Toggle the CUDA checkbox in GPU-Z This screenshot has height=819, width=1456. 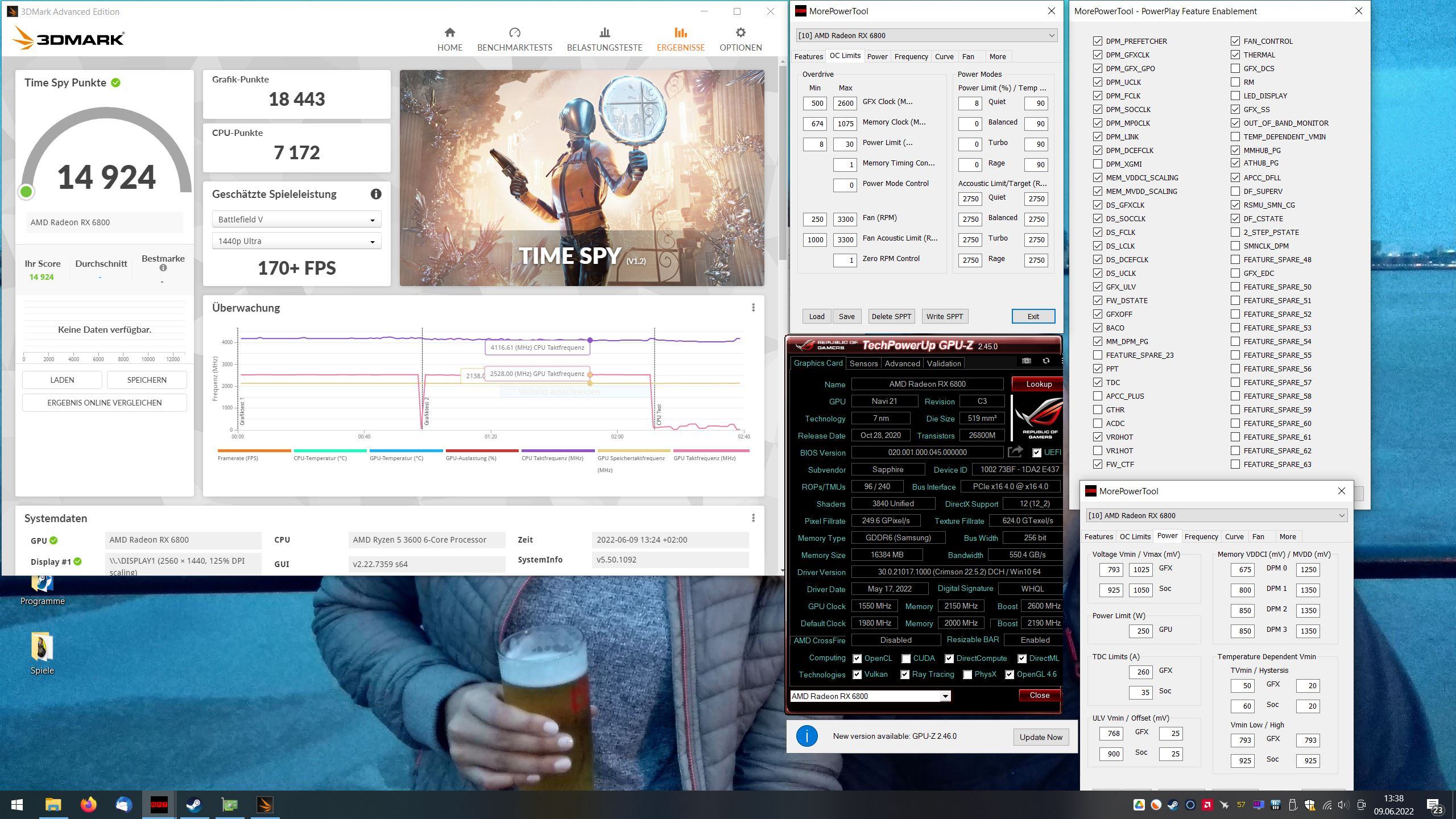[906, 659]
